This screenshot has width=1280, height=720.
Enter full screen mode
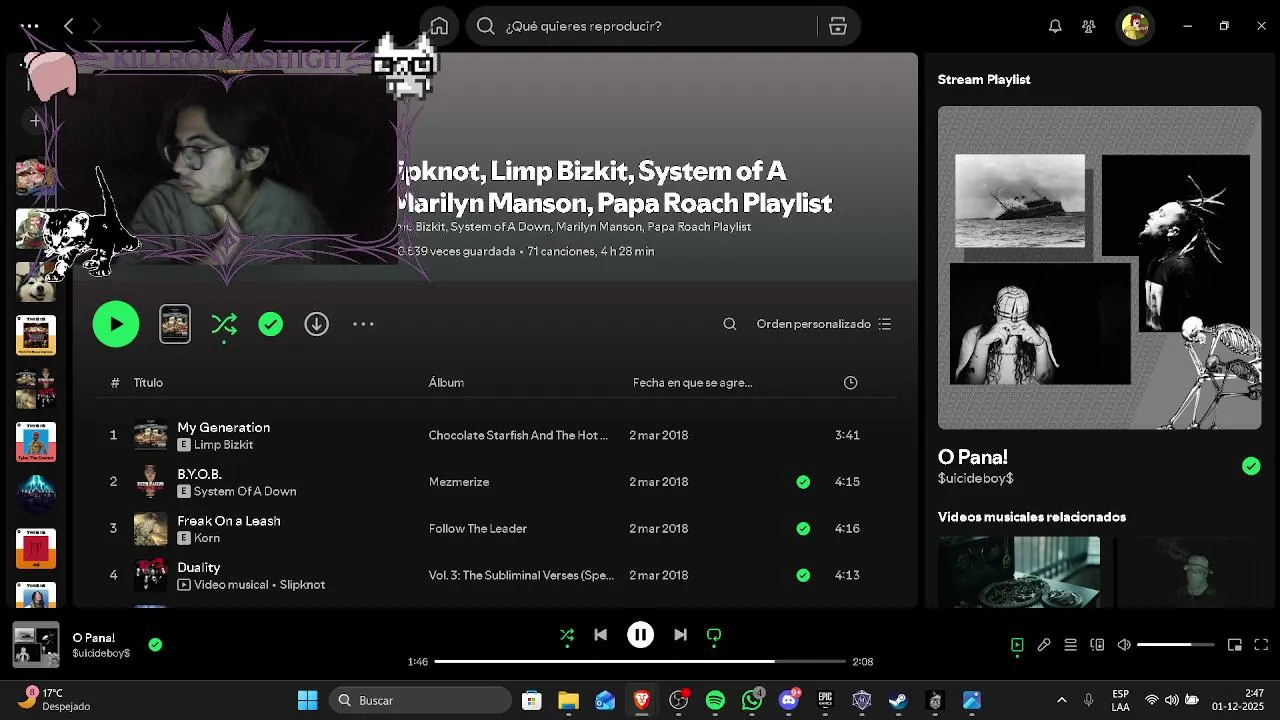tap(1261, 645)
